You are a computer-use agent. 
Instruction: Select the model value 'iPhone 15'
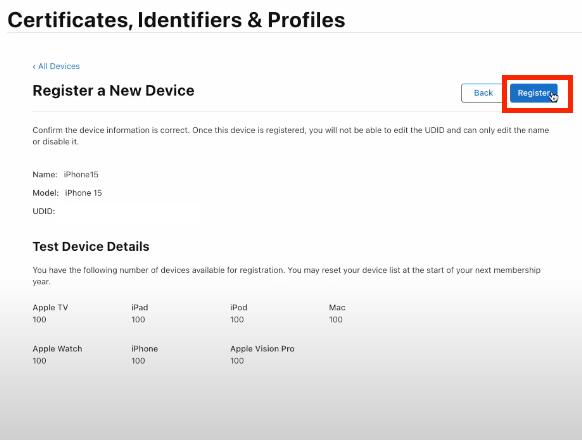[x=84, y=193]
